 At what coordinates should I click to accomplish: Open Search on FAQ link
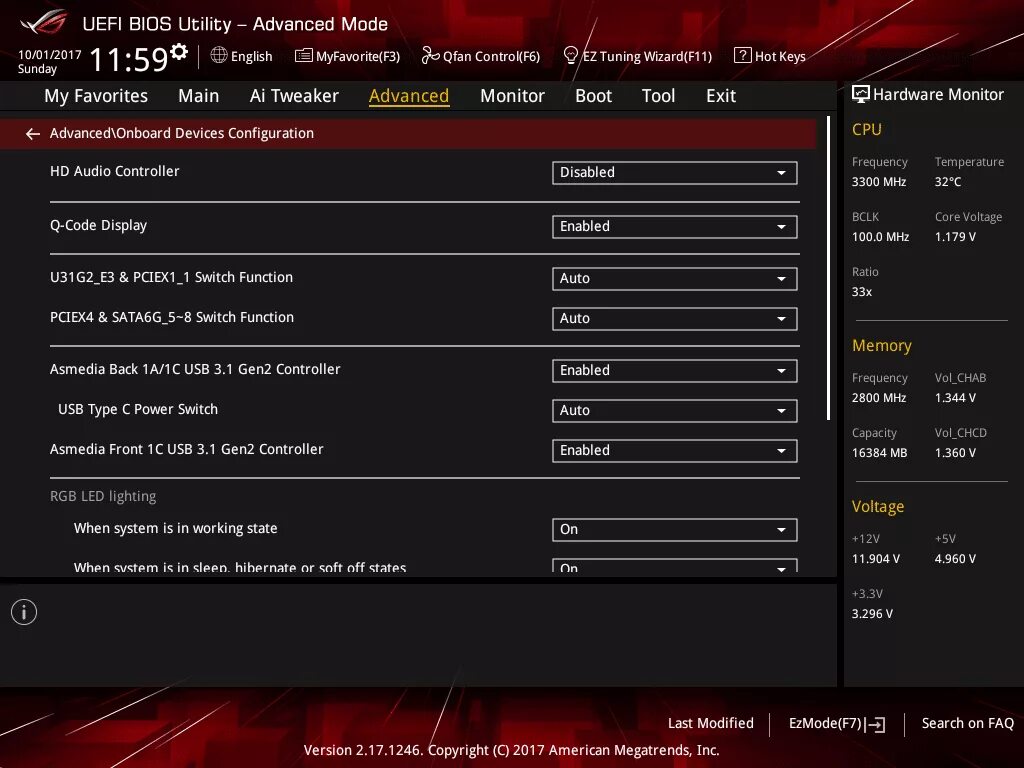click(x=967, y=724)
